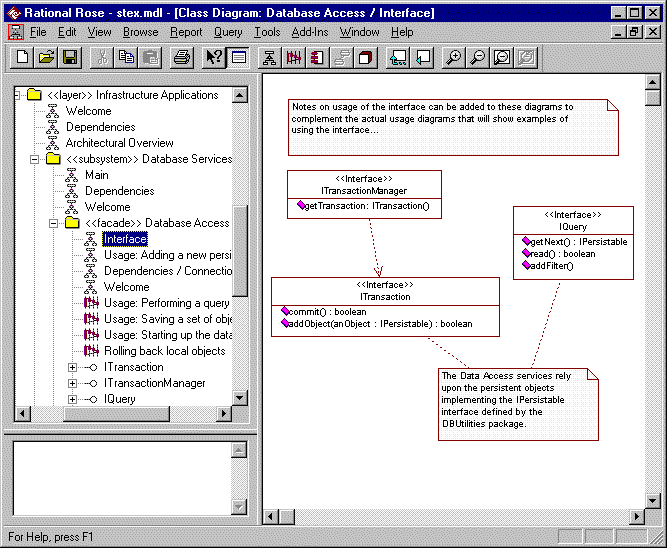This screenshot has width=667, height=548.
Task: Click the Save diskette toolbar icon
Action: click(70, 57)
